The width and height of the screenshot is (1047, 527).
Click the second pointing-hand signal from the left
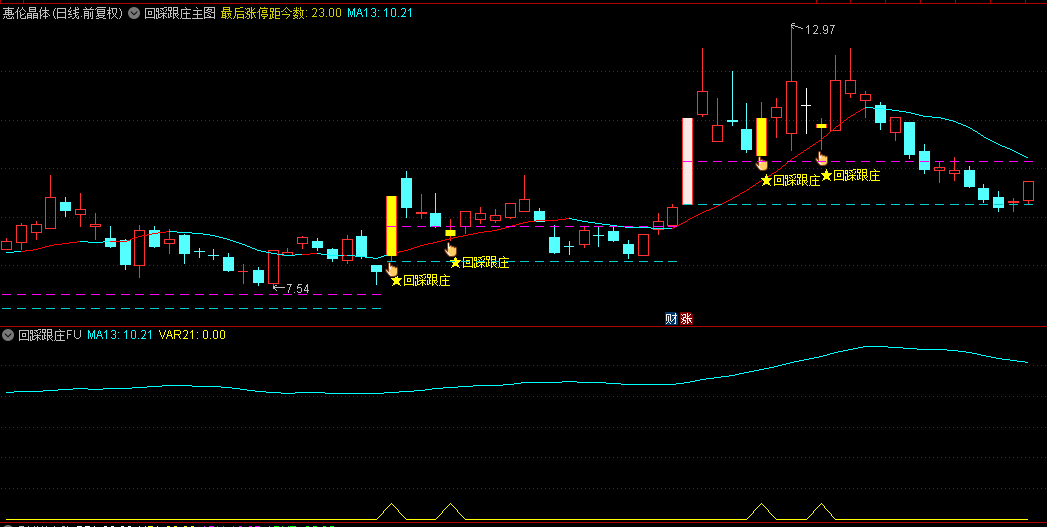tap(451, 248)
